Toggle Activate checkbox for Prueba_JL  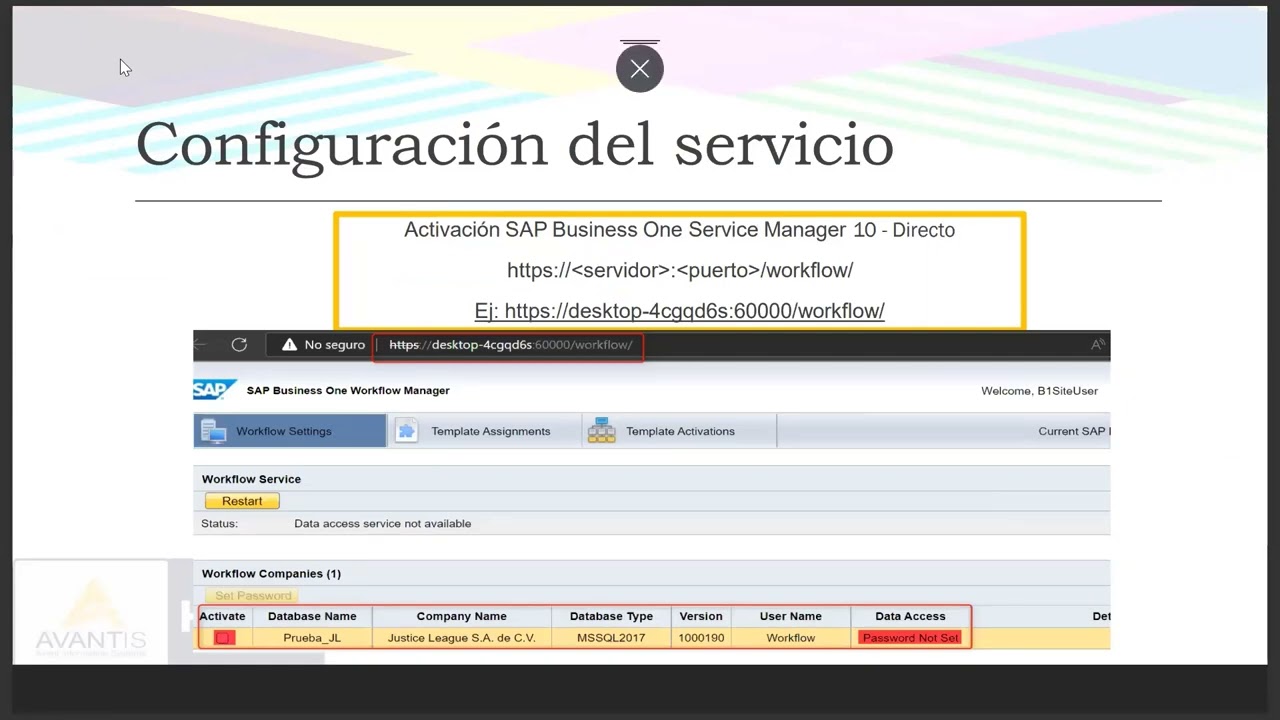tap(224, 638)
